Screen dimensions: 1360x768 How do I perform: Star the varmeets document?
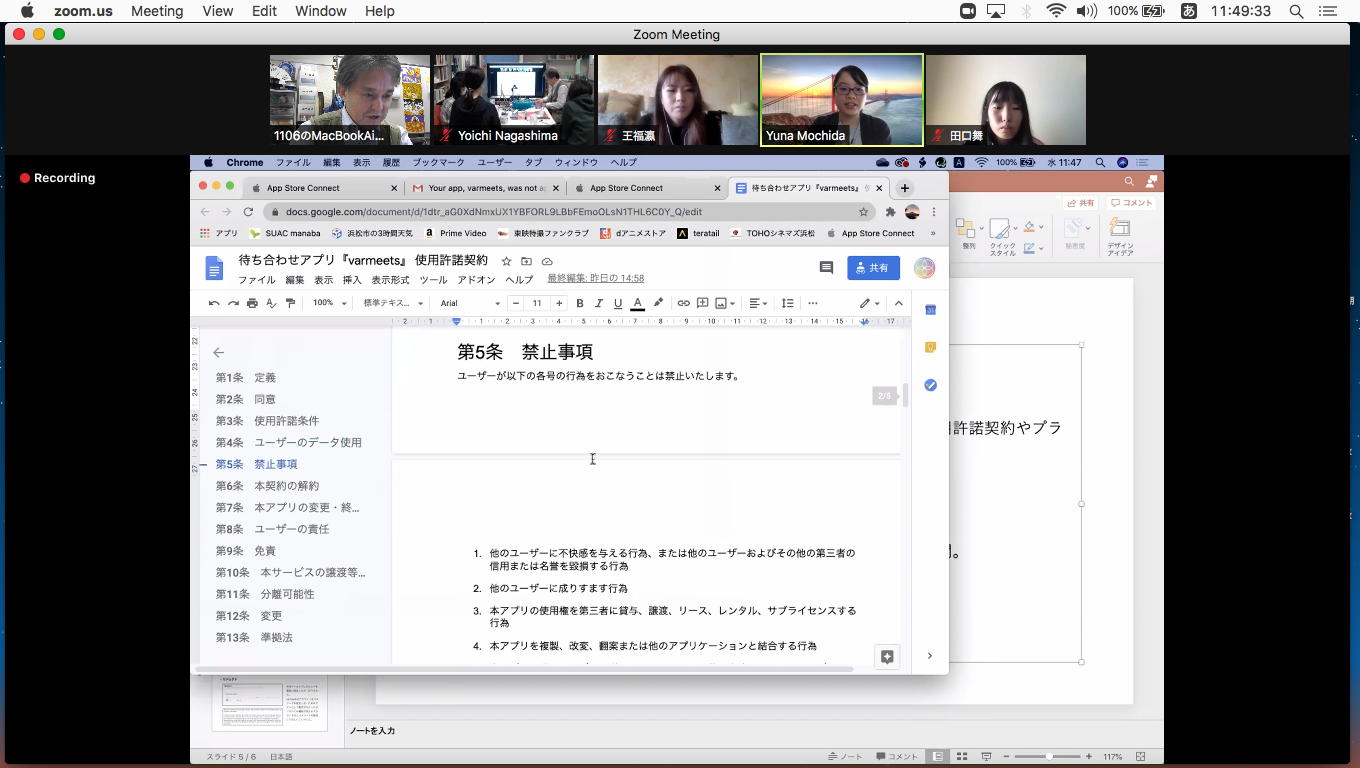tap(506, 261)
